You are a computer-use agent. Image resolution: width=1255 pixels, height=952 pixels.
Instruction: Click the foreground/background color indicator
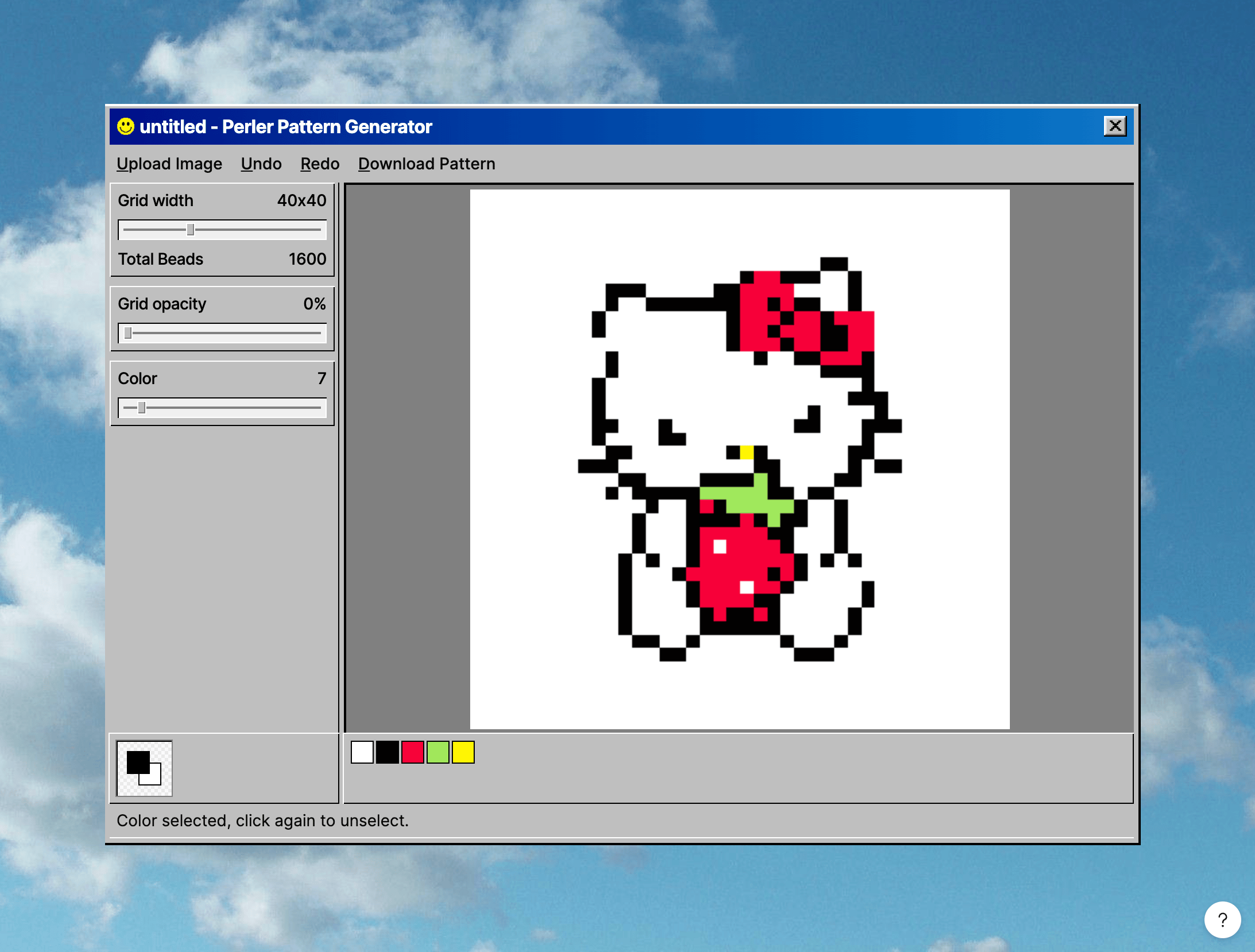coord(144,768)
